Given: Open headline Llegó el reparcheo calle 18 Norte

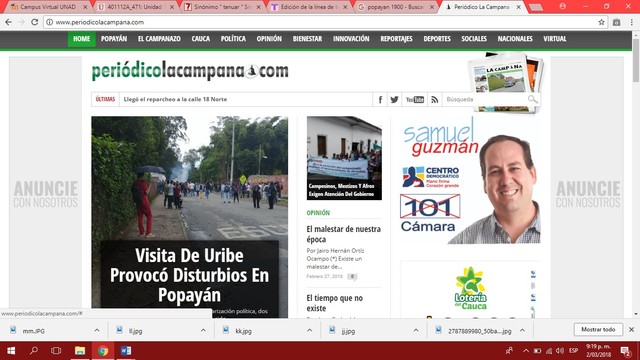Looking at the screenshot, I should (x=175, y=99).
